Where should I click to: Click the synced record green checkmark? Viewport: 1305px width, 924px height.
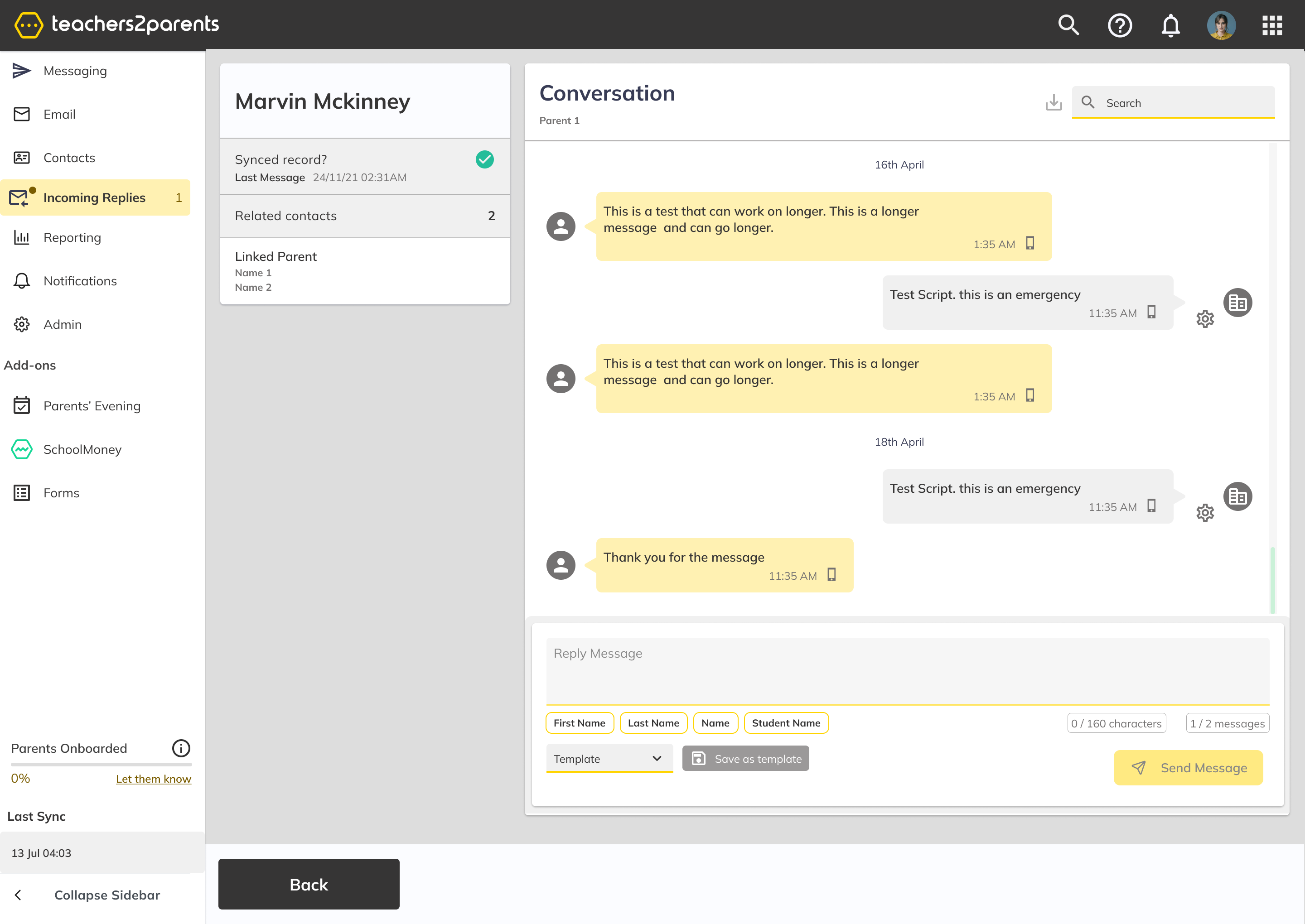[x=485, y=159]
